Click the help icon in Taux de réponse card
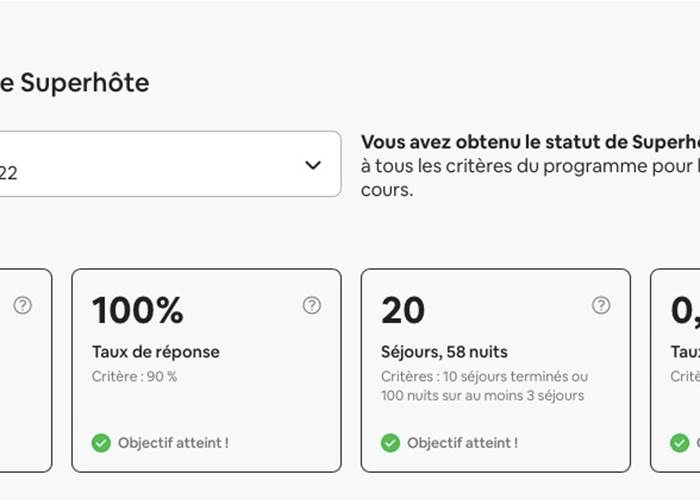 312,306
